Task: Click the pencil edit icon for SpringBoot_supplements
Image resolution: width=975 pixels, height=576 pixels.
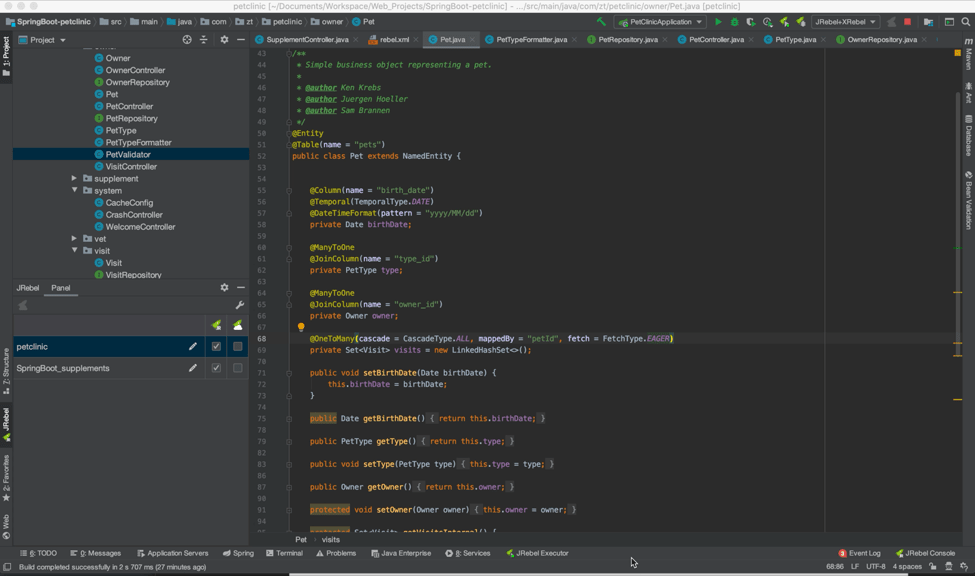Action: [x=193, y=368]
